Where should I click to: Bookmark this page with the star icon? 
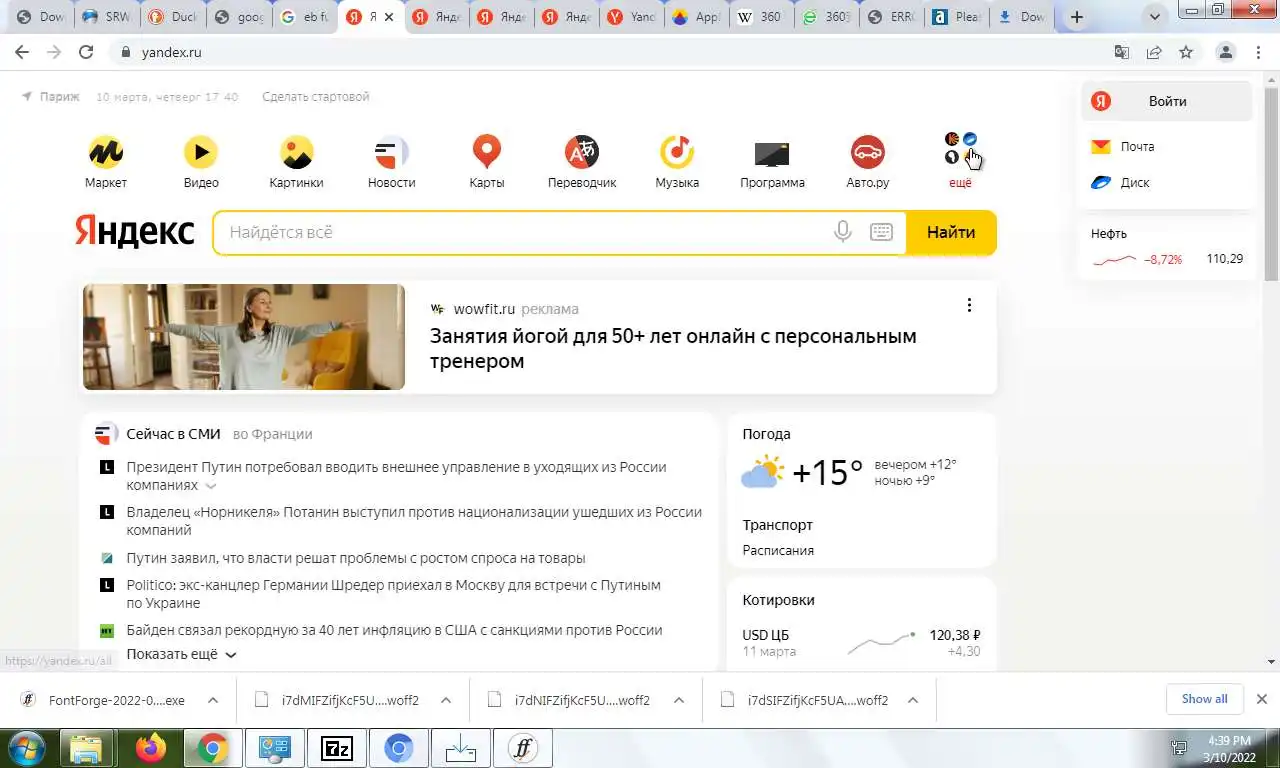pyautogui.click(x=1186, y=52)
